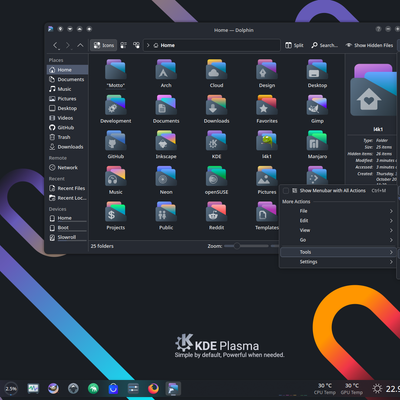This screenshot has width=400, height=400.
Task: Open the View submenu
Action: point(337,230)
